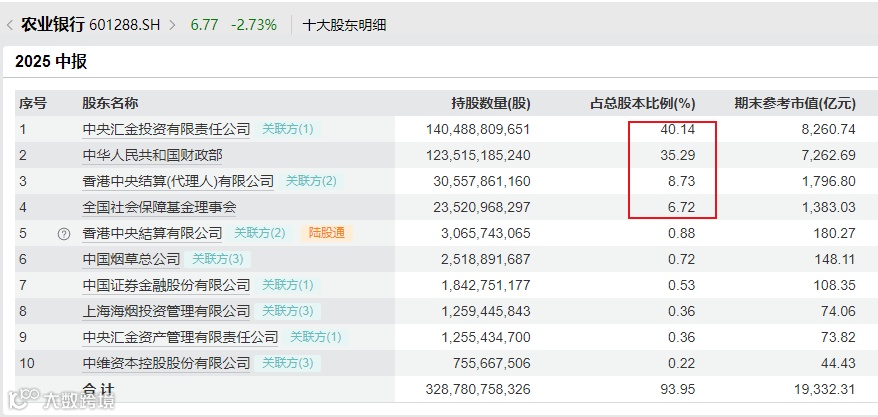Click column header 序号
This screenshot has width=878, height=417.
click(33, 104)
